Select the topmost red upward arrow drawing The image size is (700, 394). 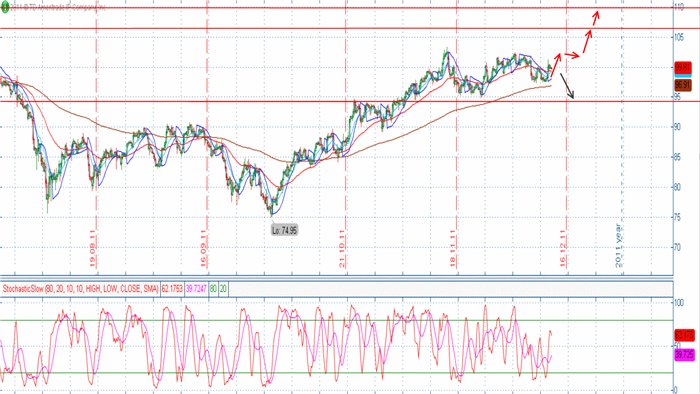click(x=596, y=18)
